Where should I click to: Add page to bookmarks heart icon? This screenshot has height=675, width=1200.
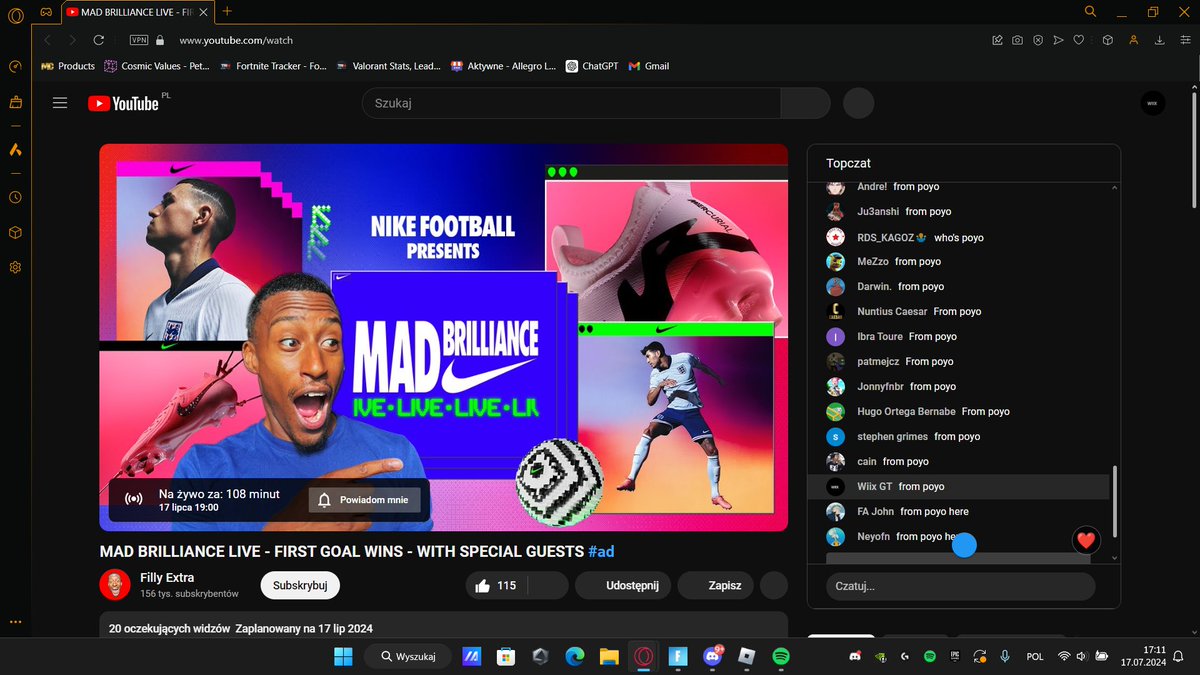click(x=1079, y=40)
